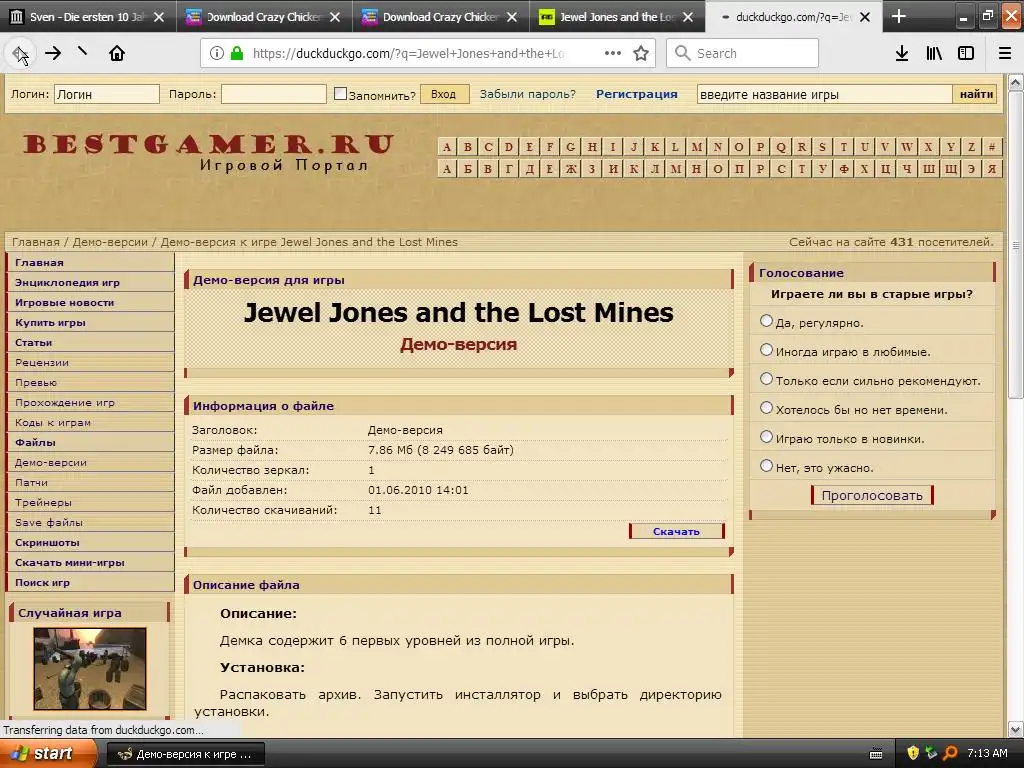Select Иногда играю в любимые option

pos(767,350)
